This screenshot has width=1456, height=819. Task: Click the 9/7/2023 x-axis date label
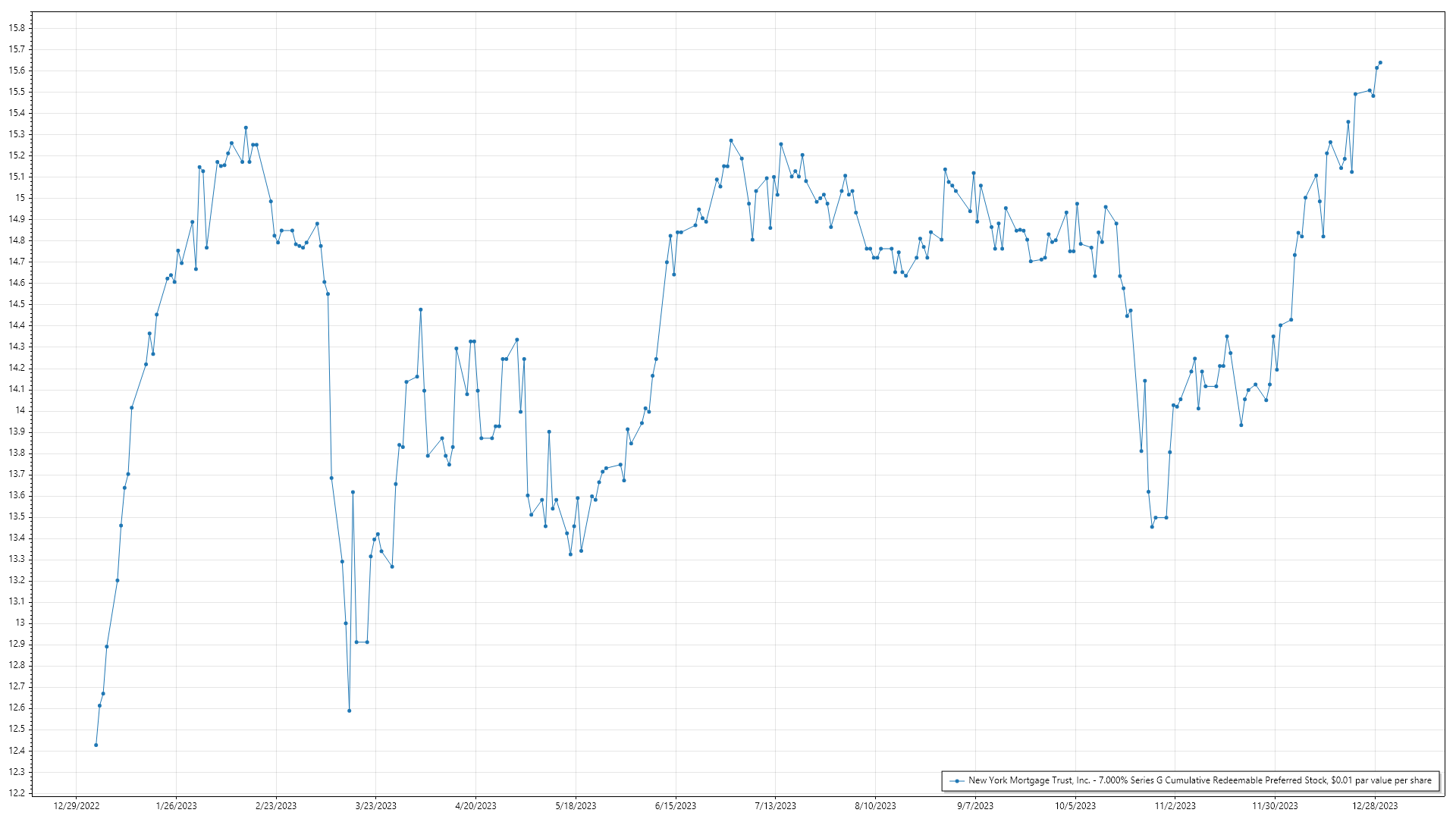point(975,806)
